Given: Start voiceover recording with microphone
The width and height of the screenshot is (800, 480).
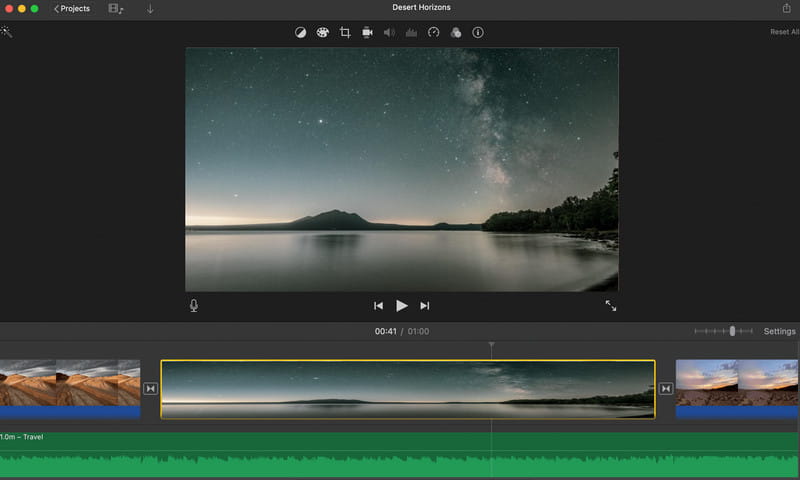Looking at the screenshot, I should (x=194, y=306).
